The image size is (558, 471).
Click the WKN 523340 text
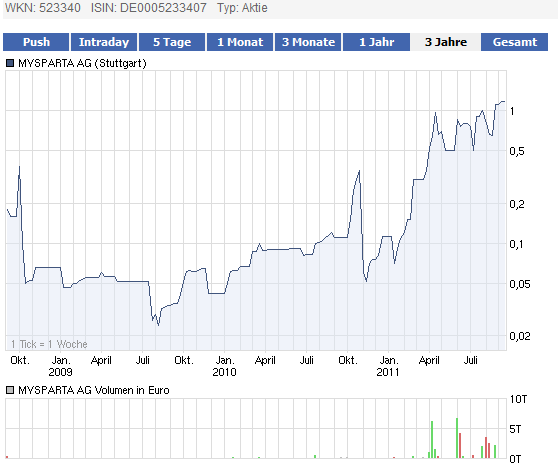click(42, 8)
